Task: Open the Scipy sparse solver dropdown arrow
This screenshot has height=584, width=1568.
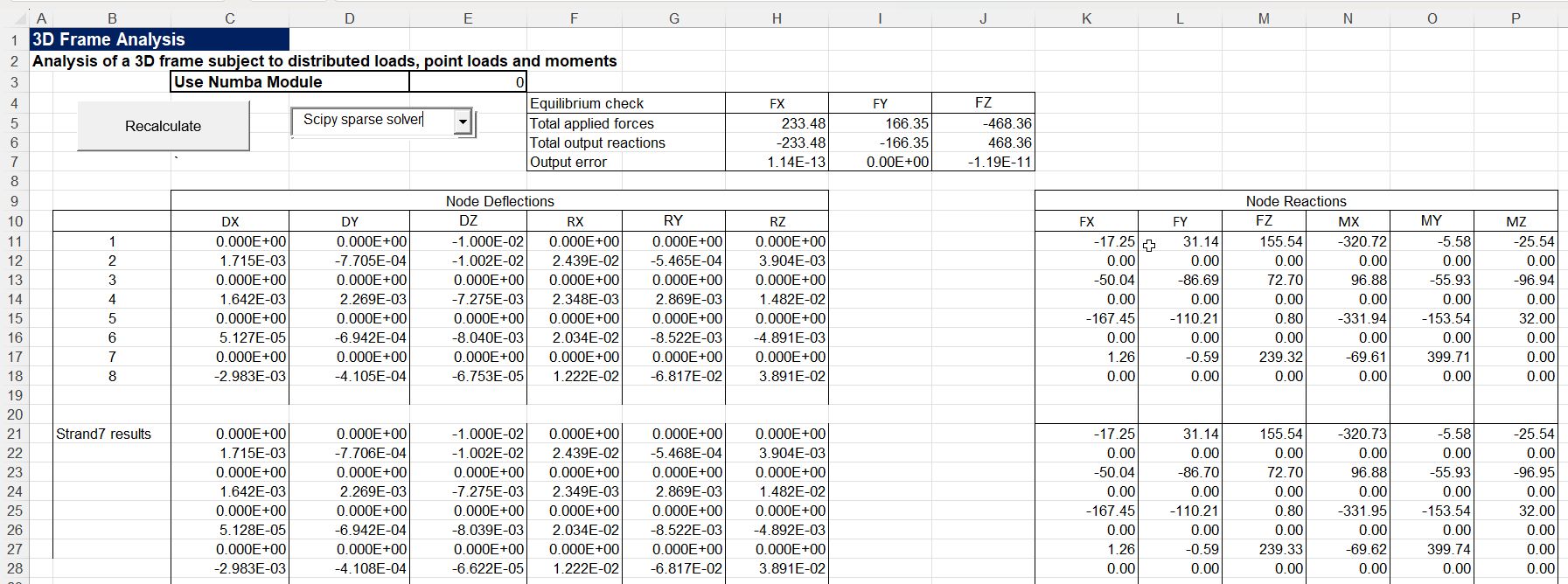Action: [463, 122]
